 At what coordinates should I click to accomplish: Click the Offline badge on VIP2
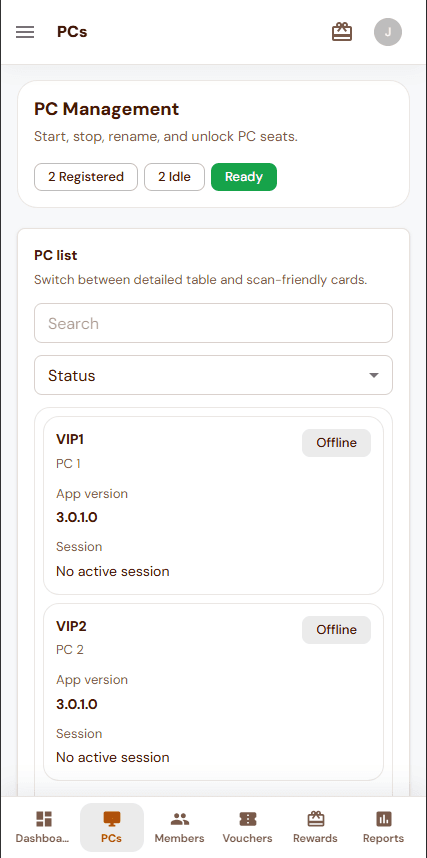coord(336,630)
